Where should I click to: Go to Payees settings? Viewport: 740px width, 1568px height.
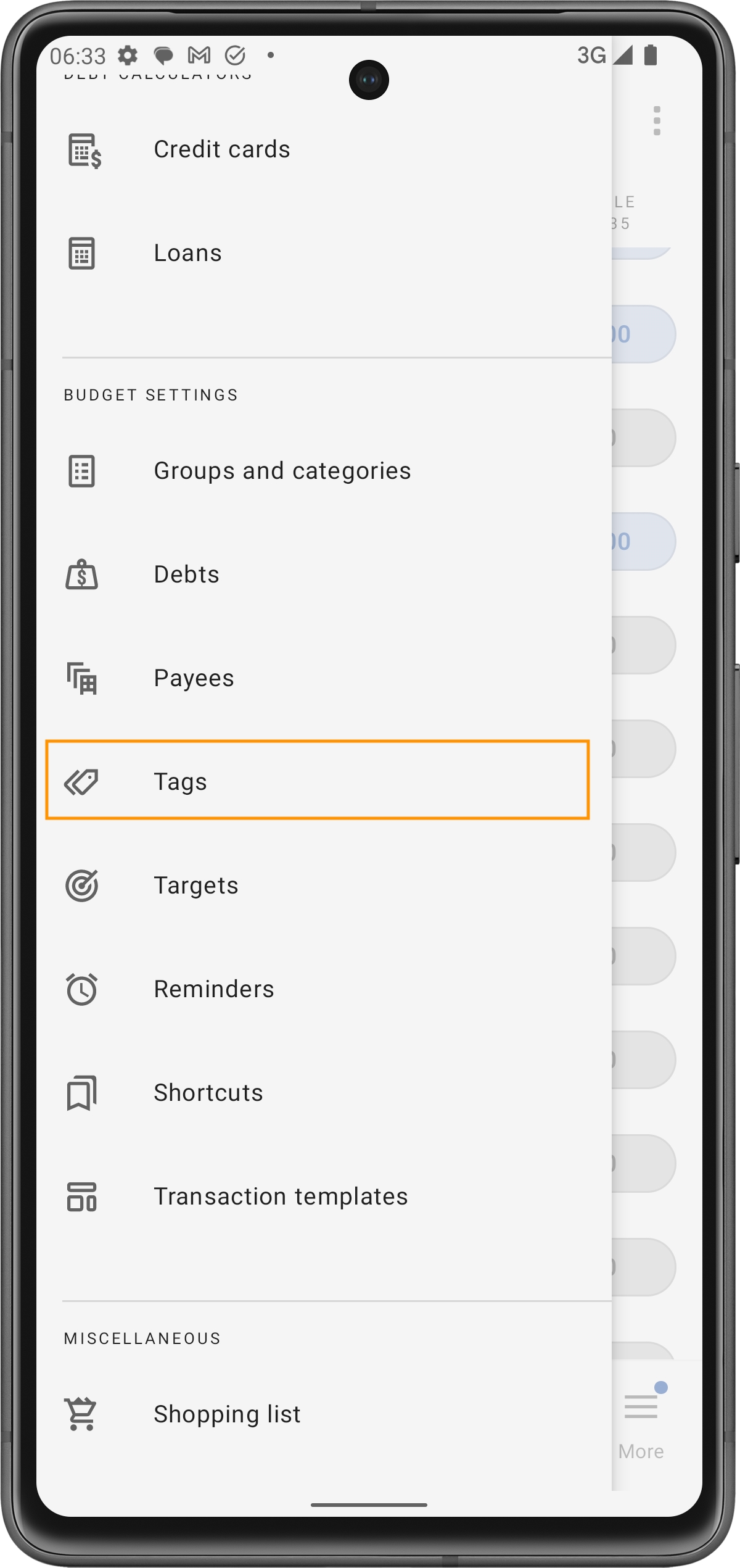194,678
